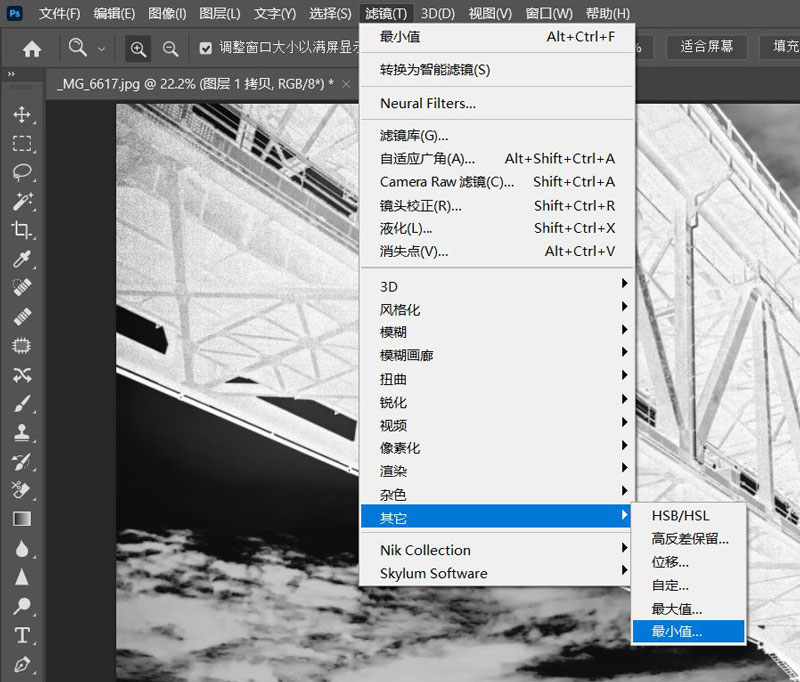Expand the toolbar with the double-arrow
Image resolution: width=800 pixels, height=682 pixels.
pos(11,74)
